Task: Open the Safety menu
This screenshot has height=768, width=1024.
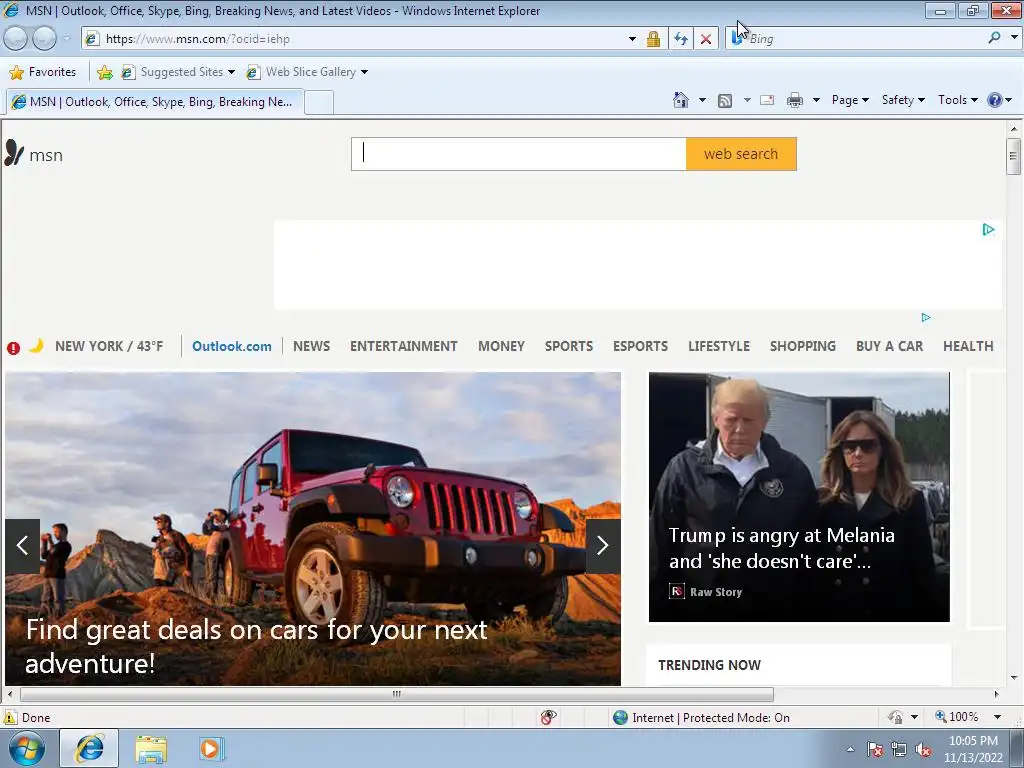Action: click(903, 100)
